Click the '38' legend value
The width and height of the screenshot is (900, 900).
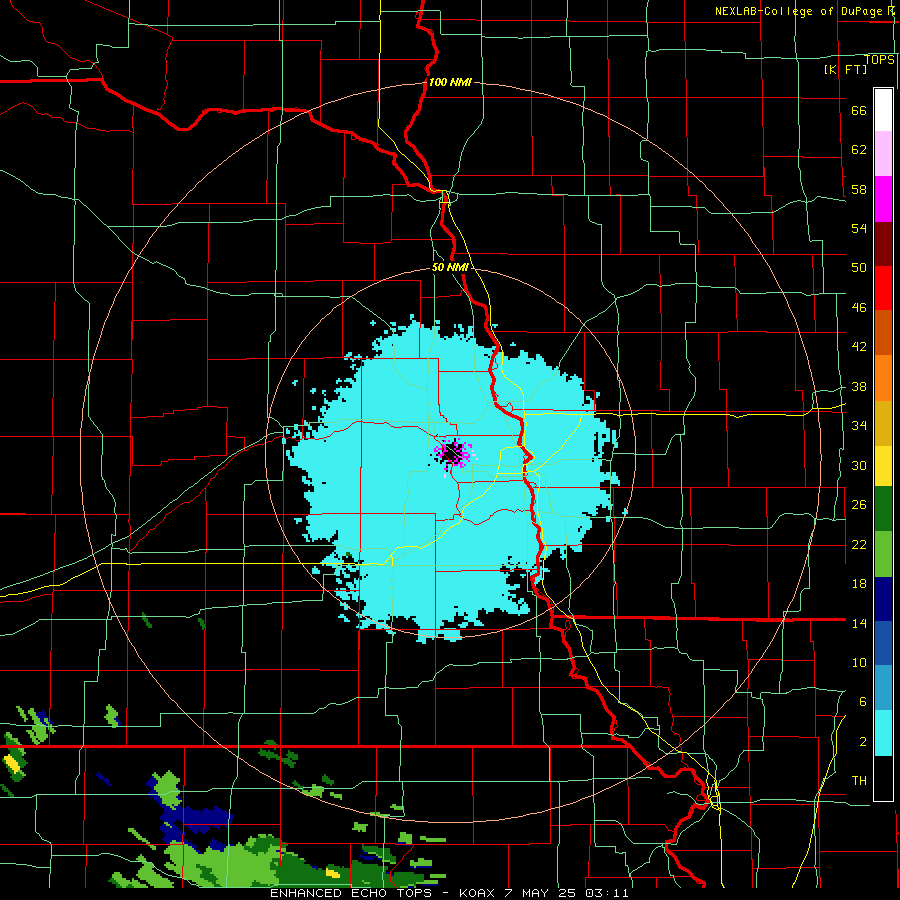click(859, 386)
